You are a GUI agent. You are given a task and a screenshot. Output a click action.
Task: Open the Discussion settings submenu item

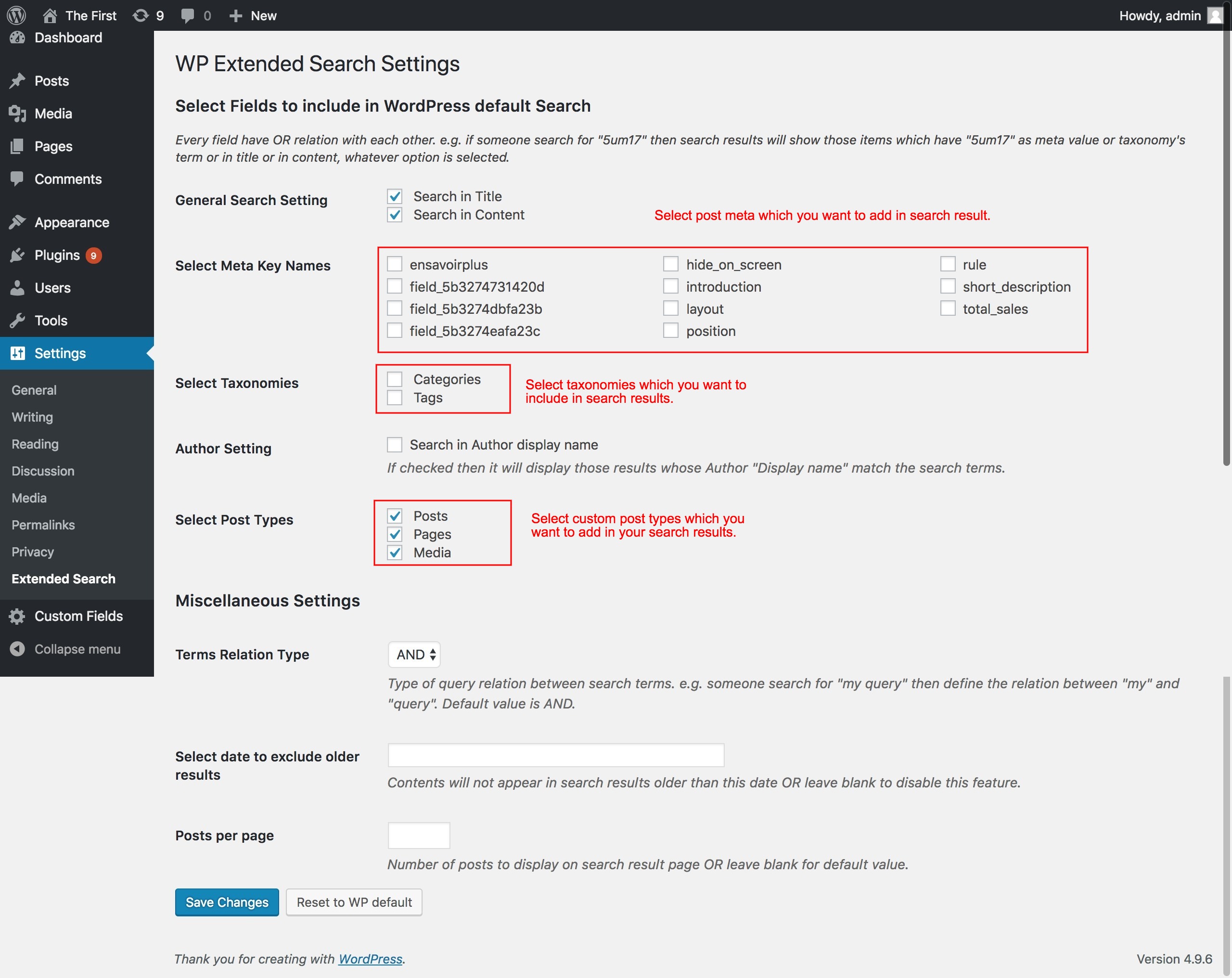43,471
